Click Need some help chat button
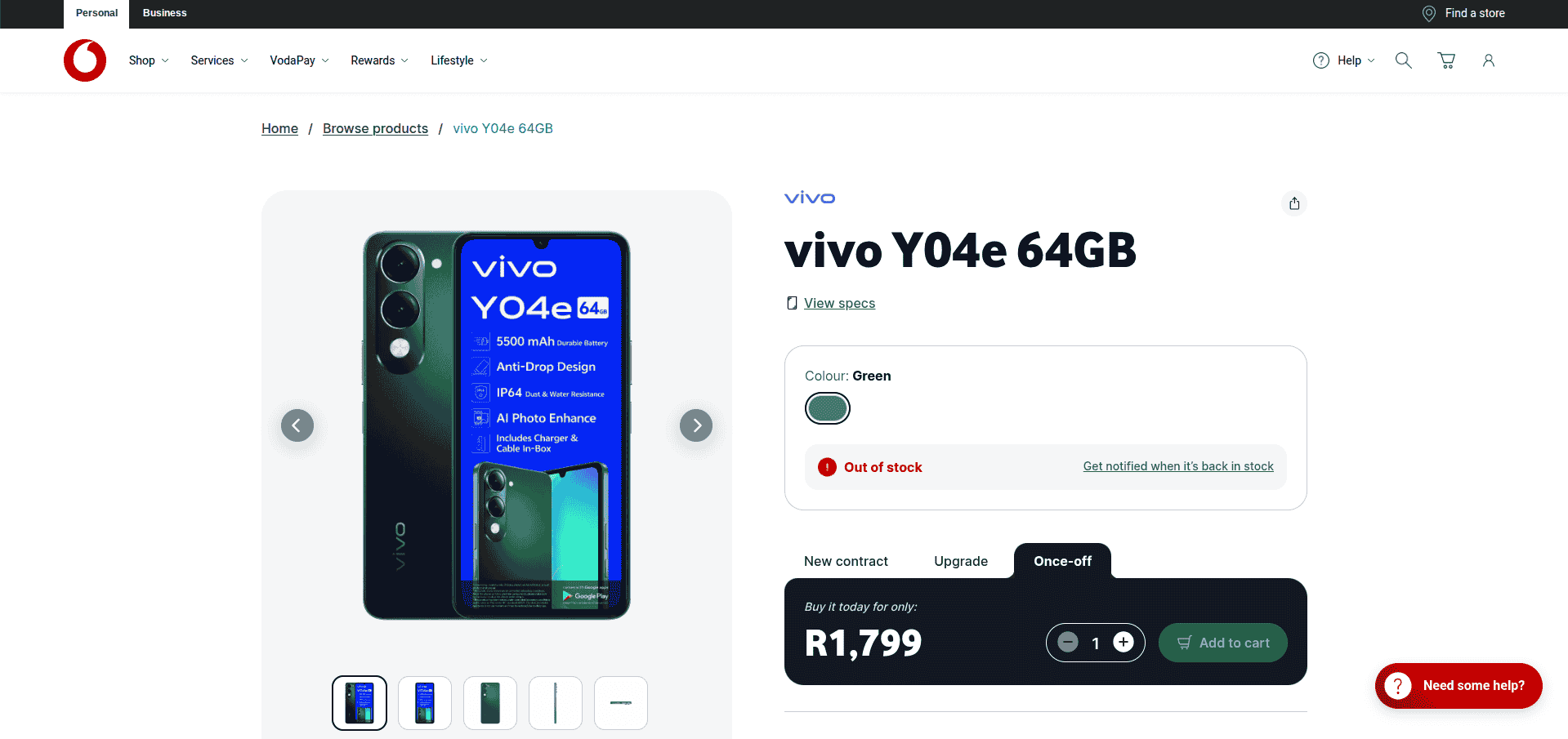Viewport: 1568px width, 739px height. (1459, 686)
